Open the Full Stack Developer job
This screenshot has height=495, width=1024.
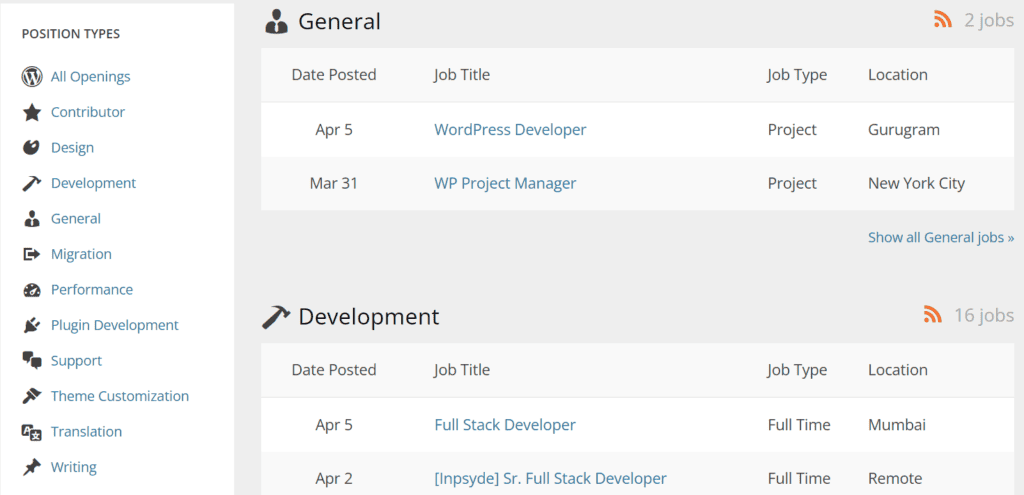[x=505, y=425]
